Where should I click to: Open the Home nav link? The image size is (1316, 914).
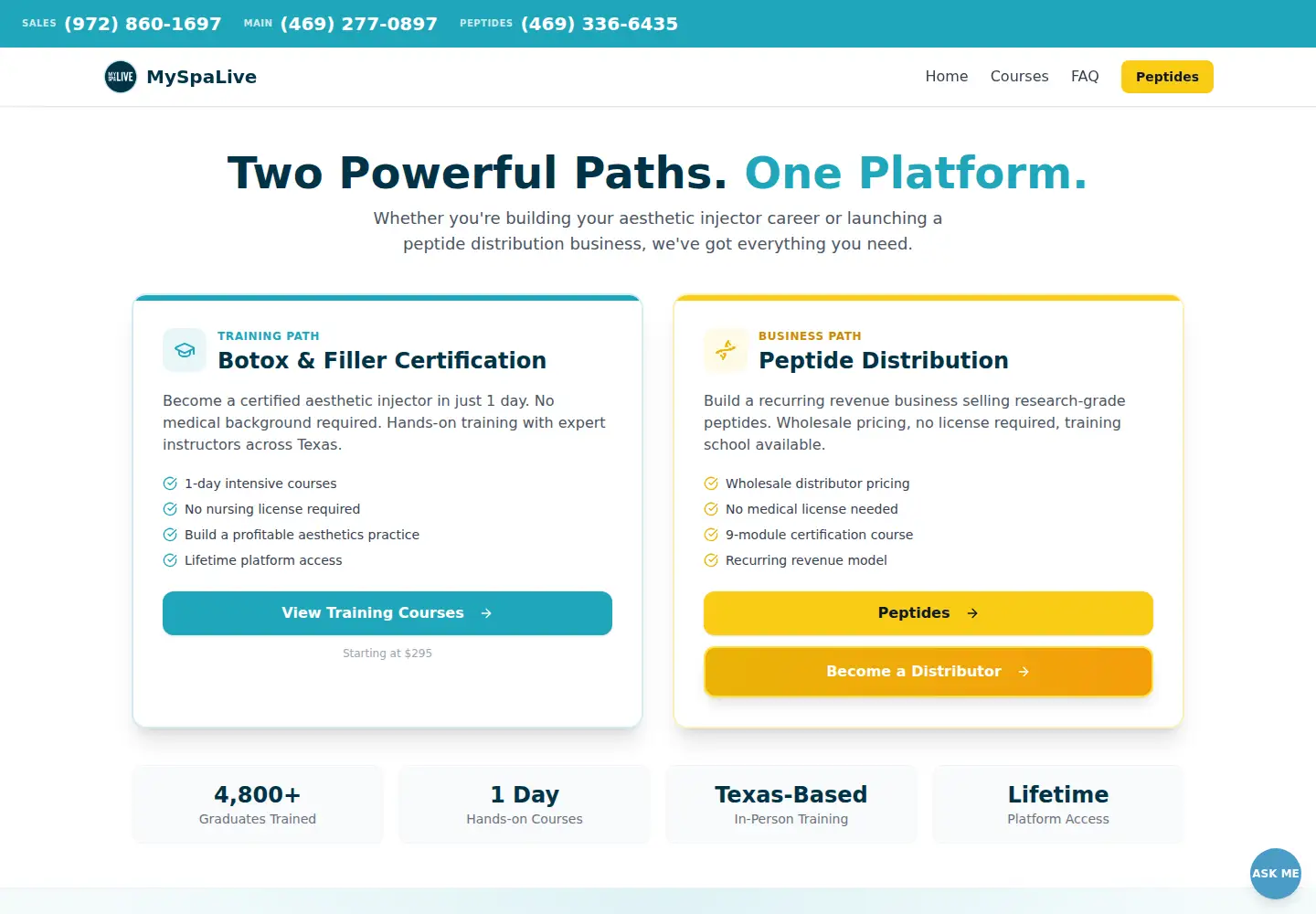[x=946, y=77]
